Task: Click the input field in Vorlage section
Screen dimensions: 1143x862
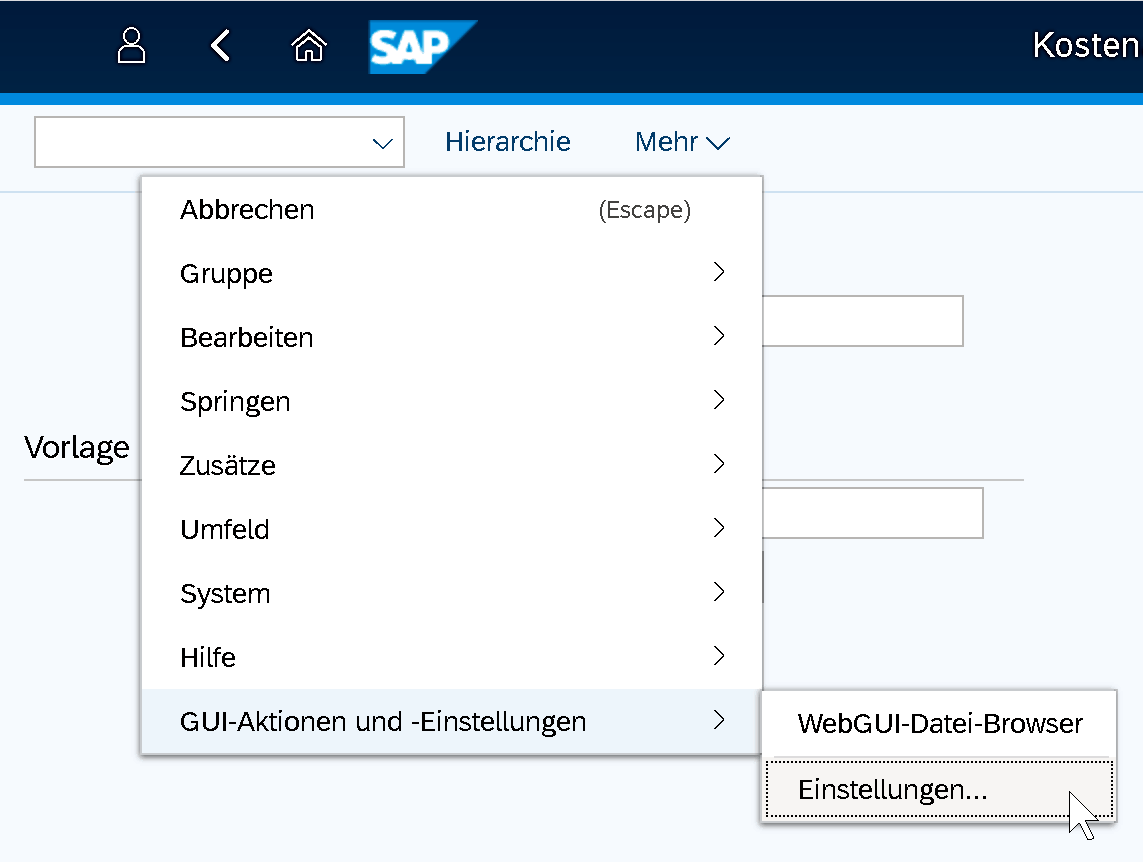Action: point(873,513)
